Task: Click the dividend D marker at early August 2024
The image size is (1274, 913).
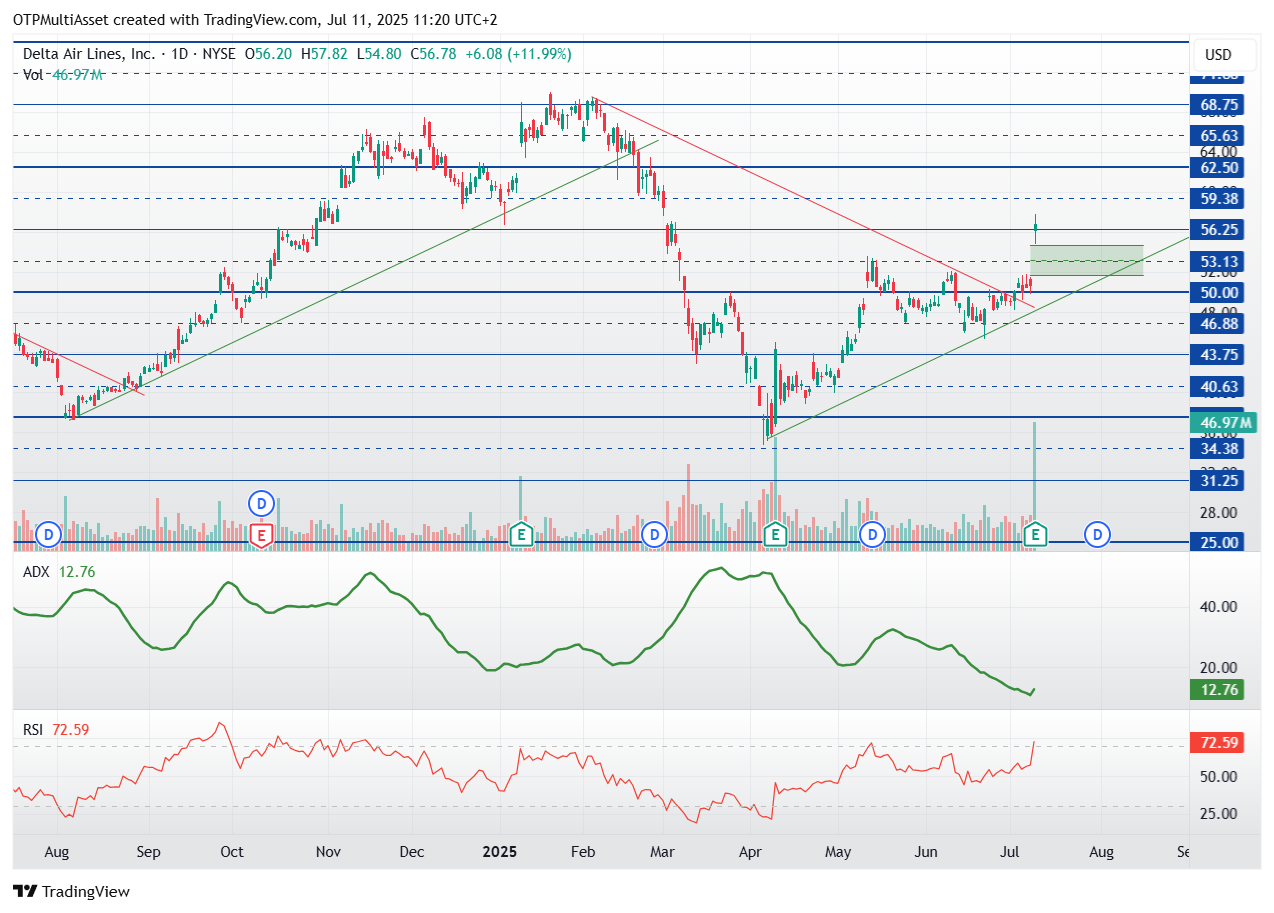Action: 48,535
